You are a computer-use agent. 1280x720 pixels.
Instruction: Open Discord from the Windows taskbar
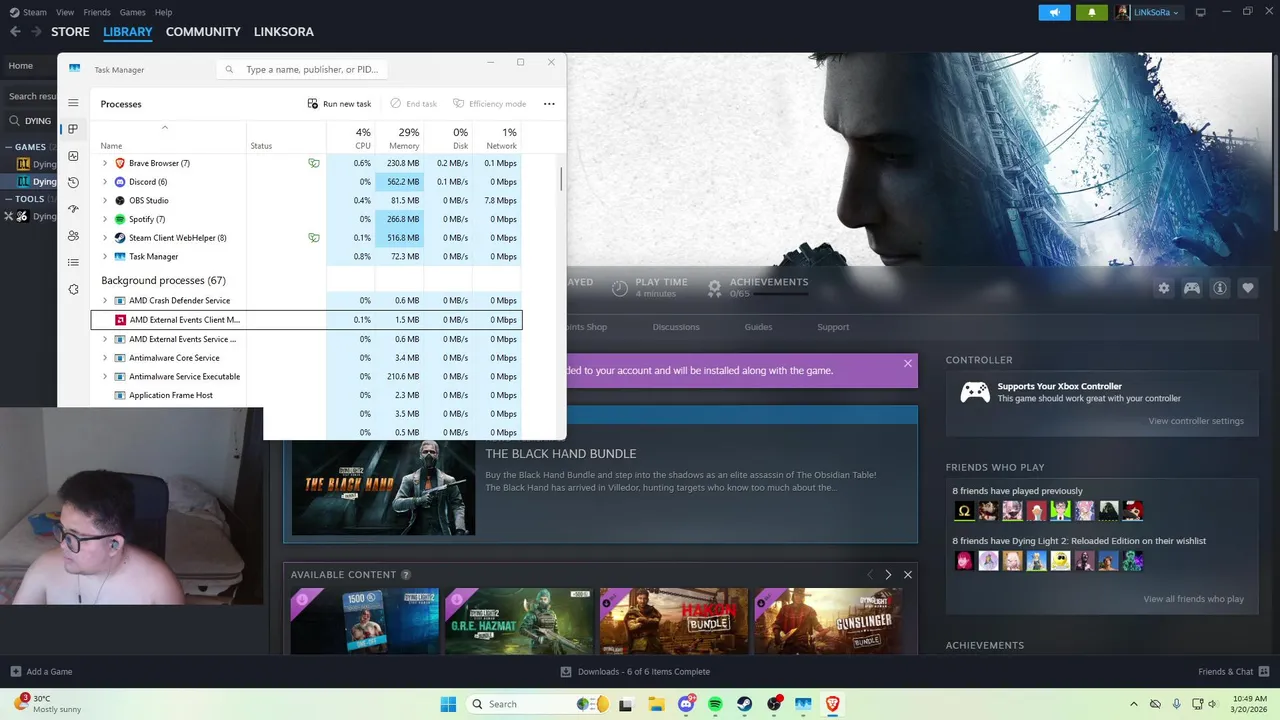[686, 704]
